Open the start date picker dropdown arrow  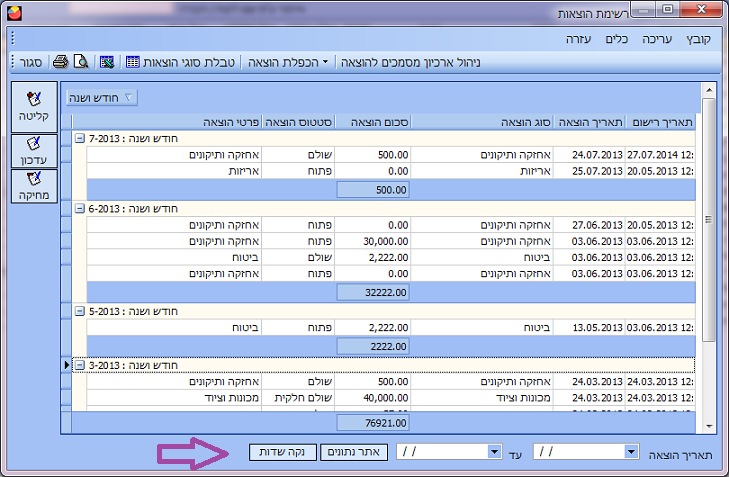click(x=631, y=452)
